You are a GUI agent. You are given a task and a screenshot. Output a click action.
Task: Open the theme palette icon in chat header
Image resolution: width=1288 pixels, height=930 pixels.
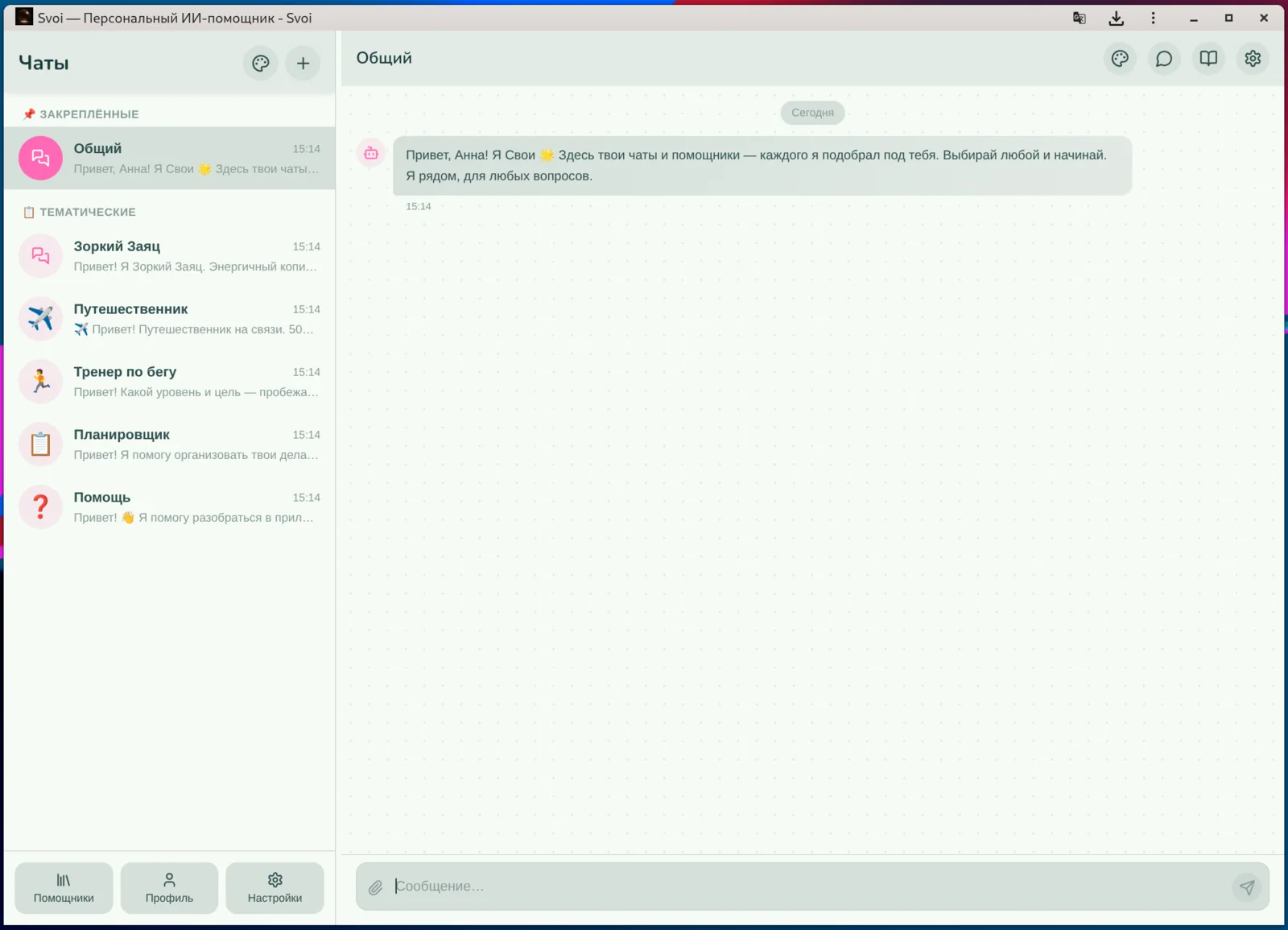click(x=1120, y=59)
